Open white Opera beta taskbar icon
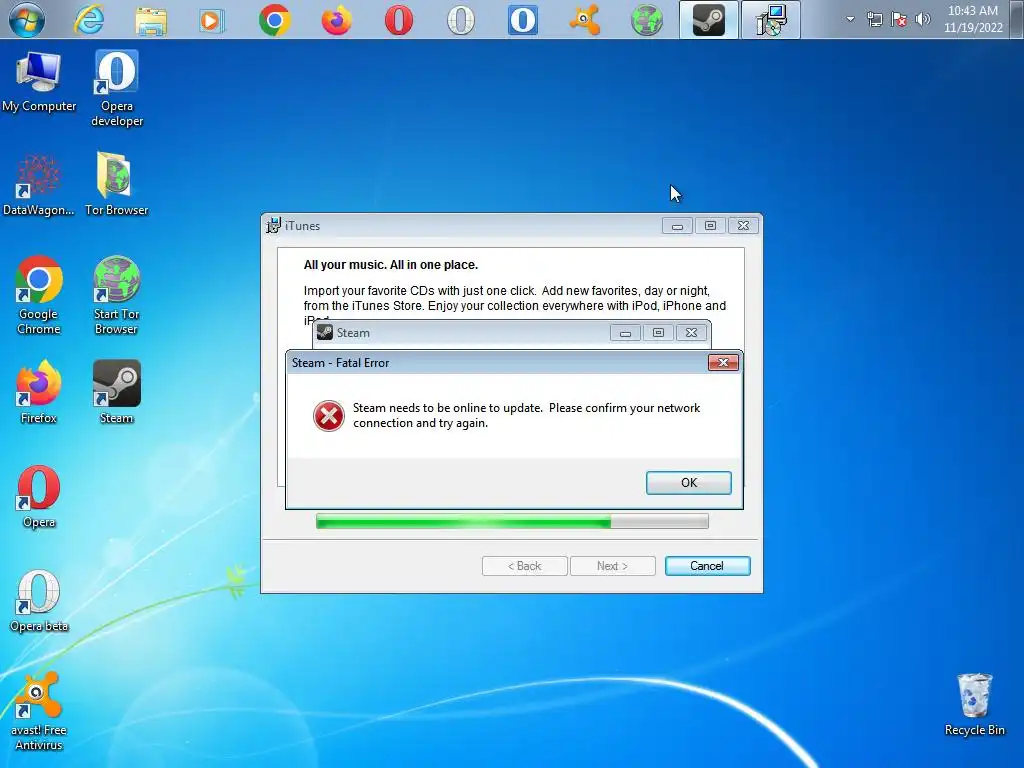This screenshot has width=1024, height=768. (x=460, y=20)
